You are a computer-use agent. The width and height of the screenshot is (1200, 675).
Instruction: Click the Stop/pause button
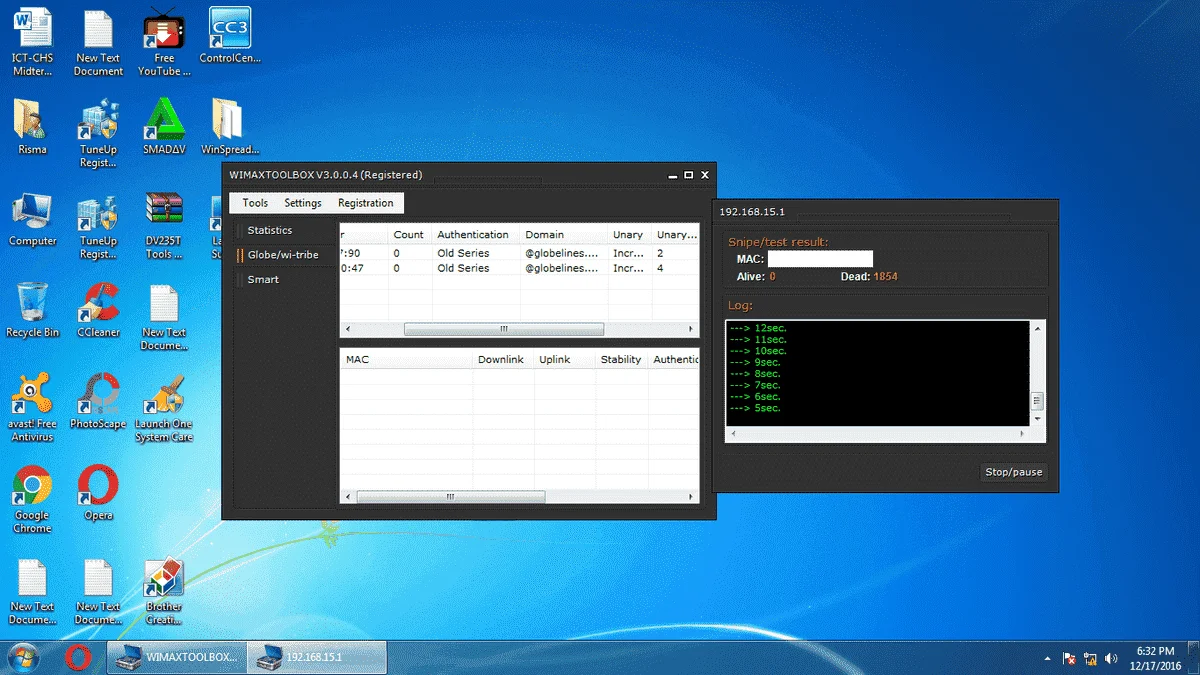pos(1014,472)
